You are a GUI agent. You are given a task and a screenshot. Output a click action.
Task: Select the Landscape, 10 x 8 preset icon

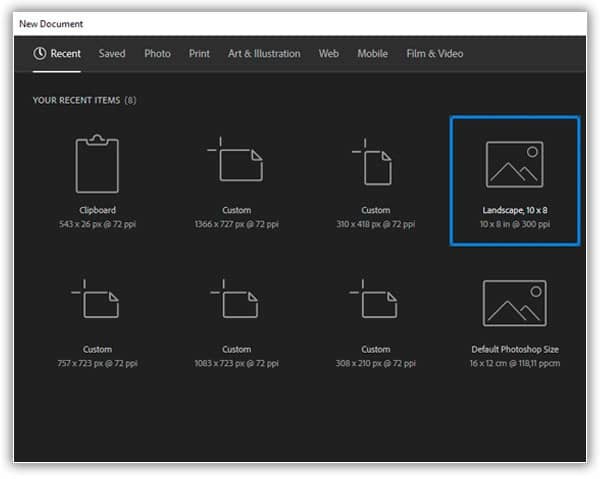514,164
